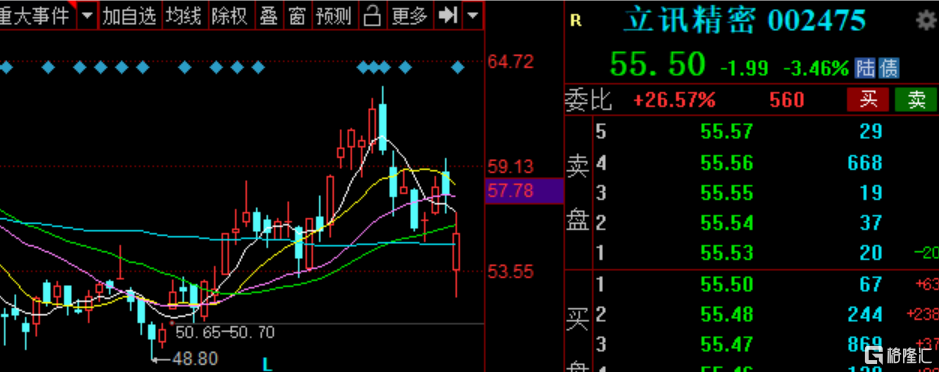Toggle 除权 ex-rights adjustment

coord(230,16)
